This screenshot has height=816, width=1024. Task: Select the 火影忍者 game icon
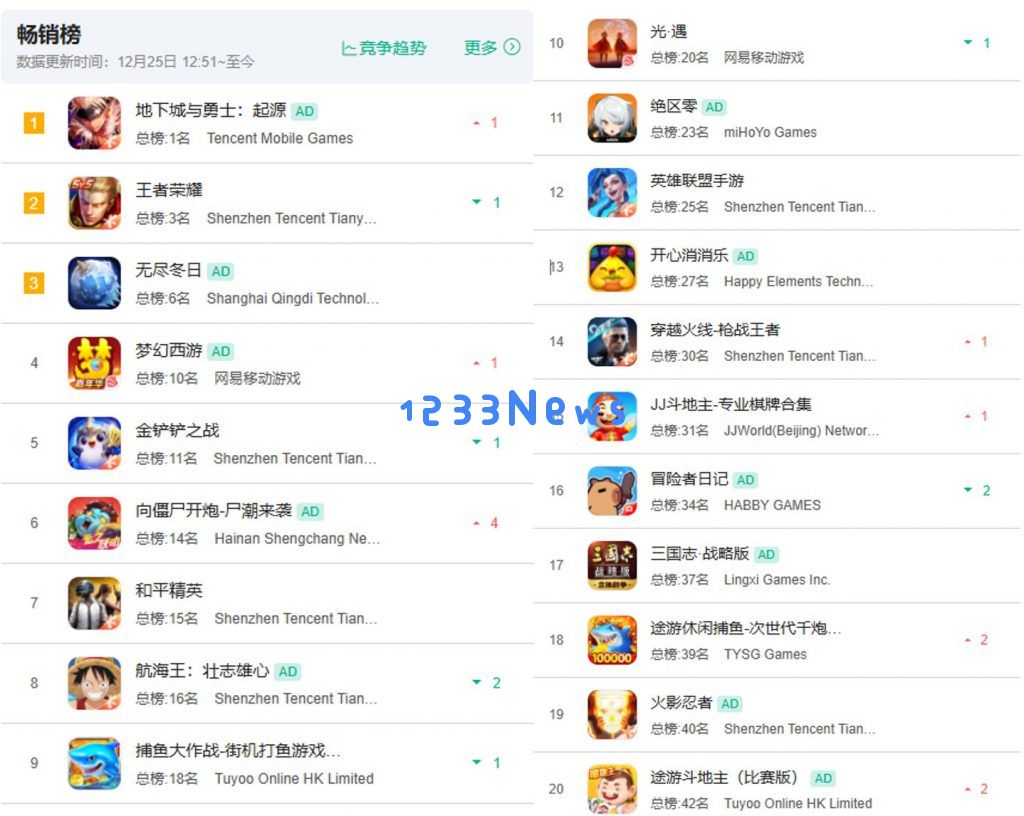click(x=612, y=715)
